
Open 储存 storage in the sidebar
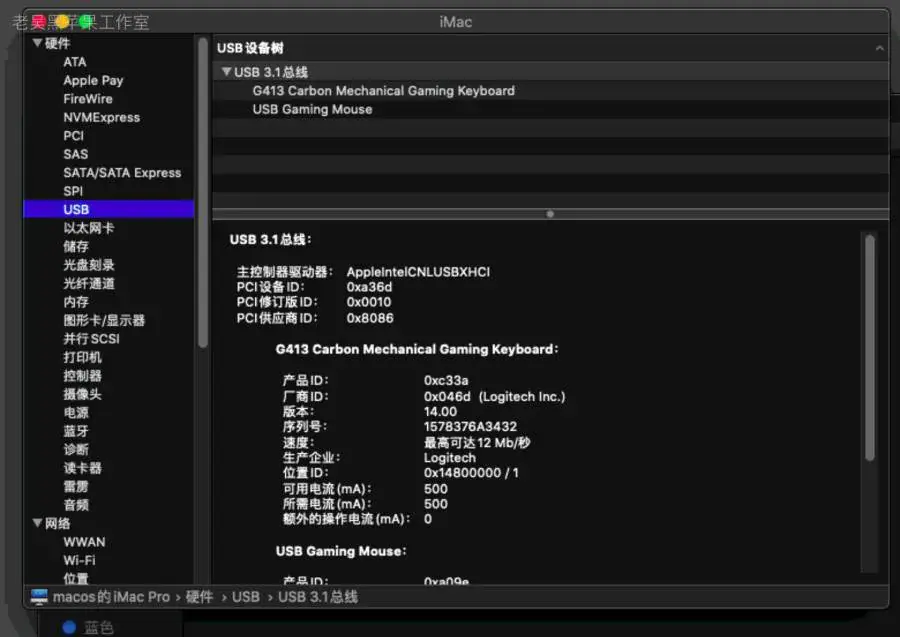pos(76,246)
